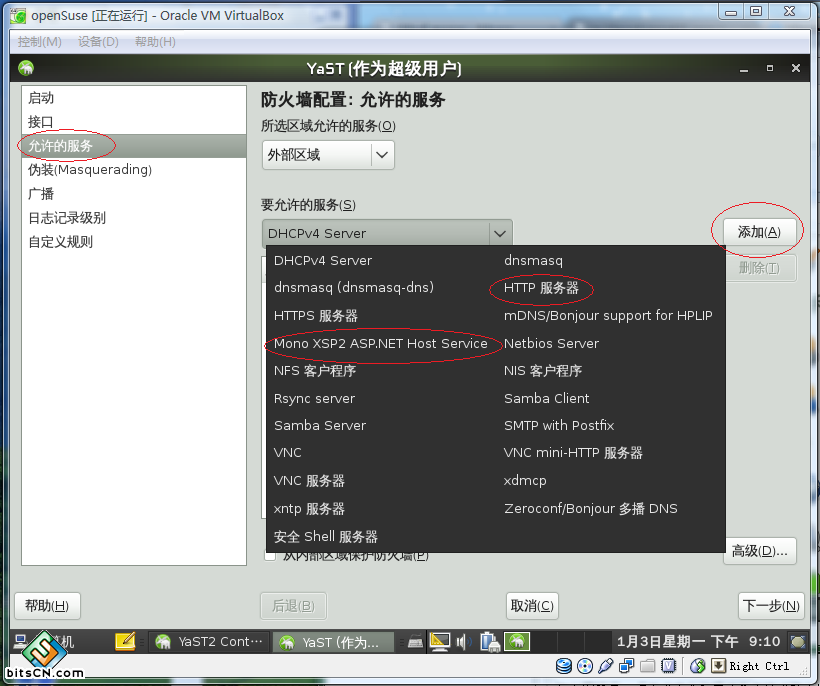
Task: Collapse the DHCPv4 Server service combo box
Action: 387,233
